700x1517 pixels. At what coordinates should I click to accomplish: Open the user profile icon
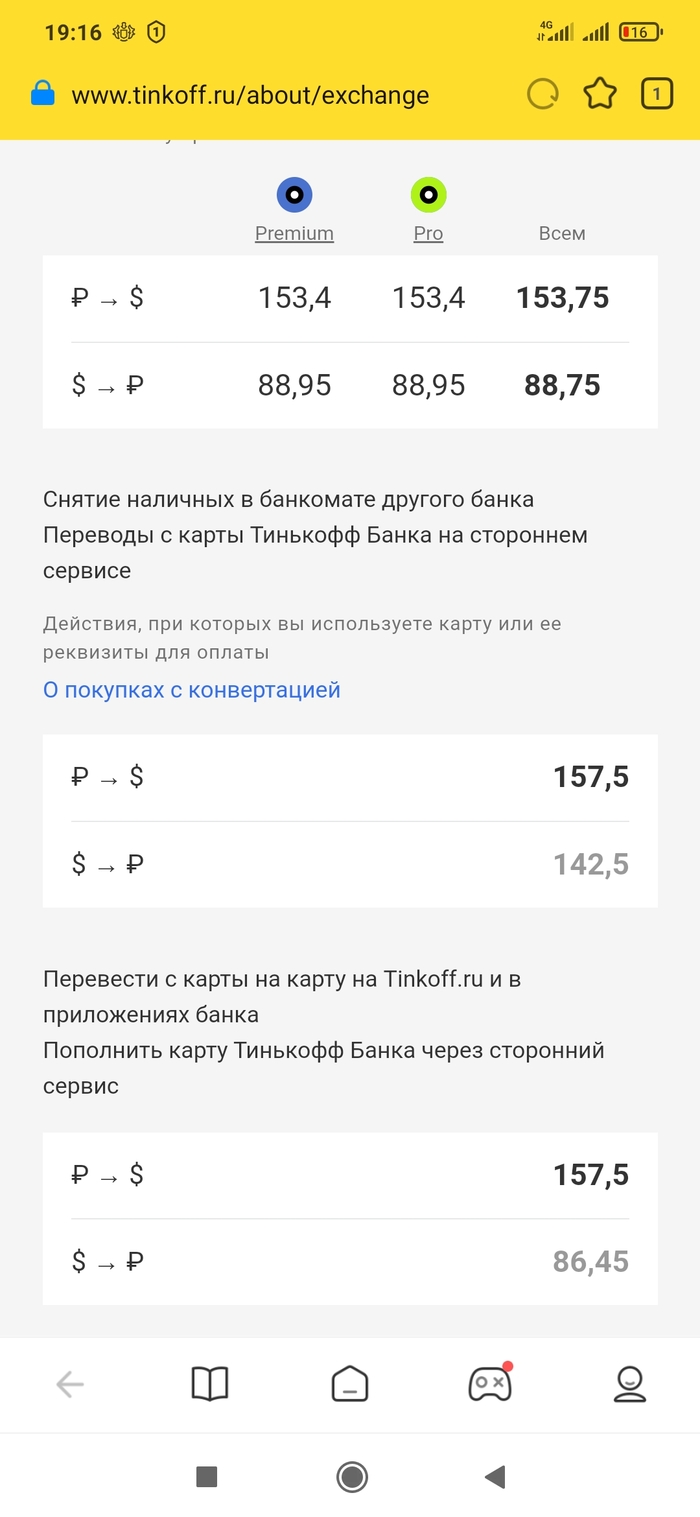(x=629, y=1384)
